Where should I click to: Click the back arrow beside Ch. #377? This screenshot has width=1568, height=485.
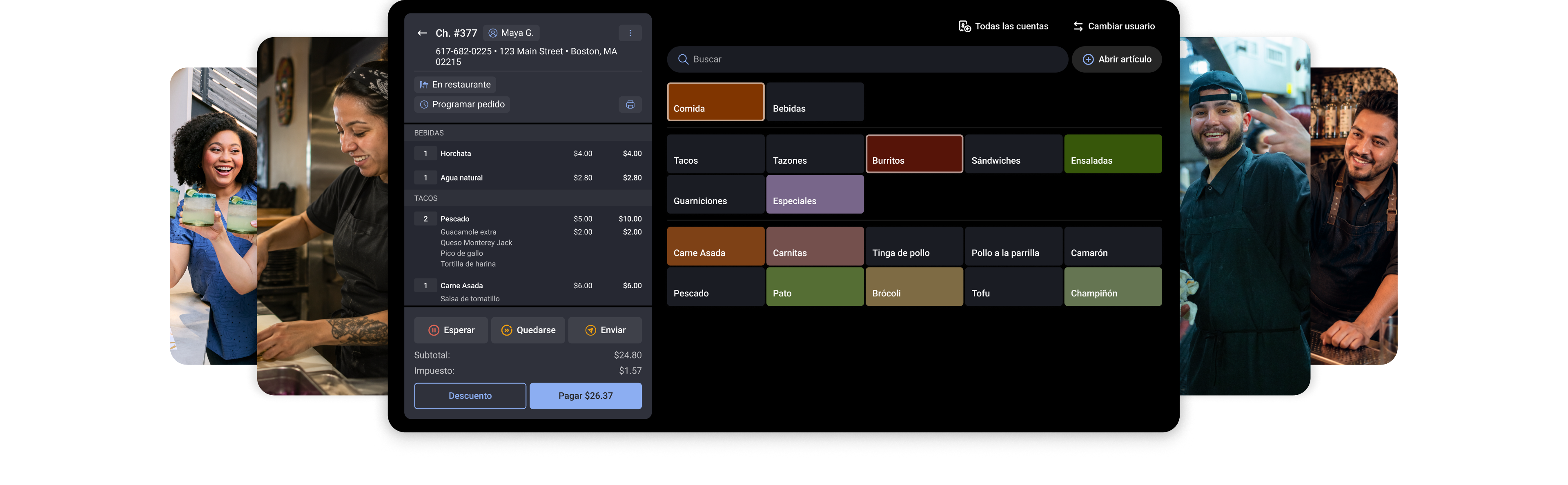[x=422, y=33]
